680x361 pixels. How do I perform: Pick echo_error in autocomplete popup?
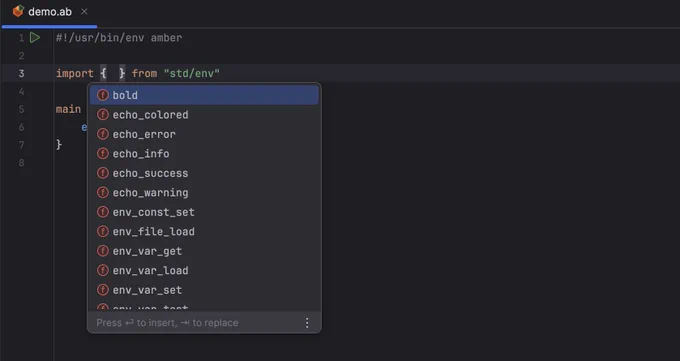[204, 134]
